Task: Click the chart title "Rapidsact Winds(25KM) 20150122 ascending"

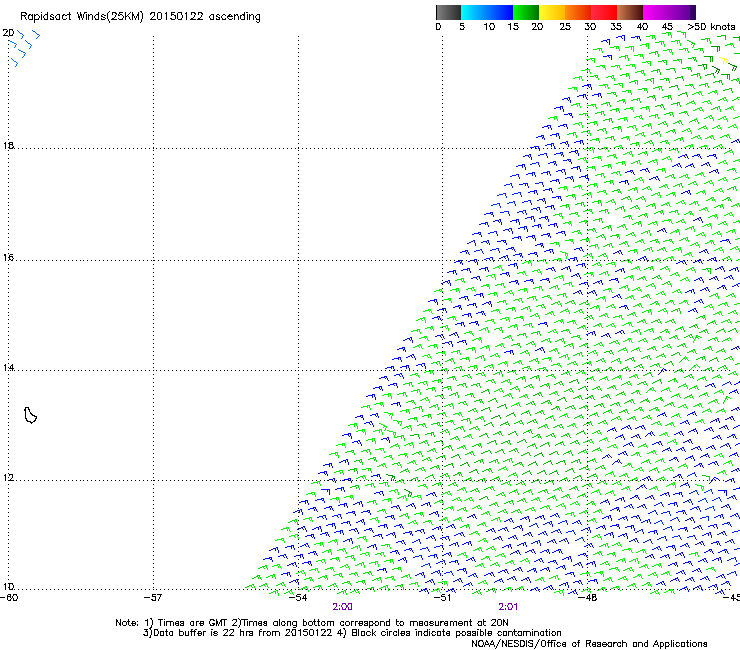Action: pos(140,17)
